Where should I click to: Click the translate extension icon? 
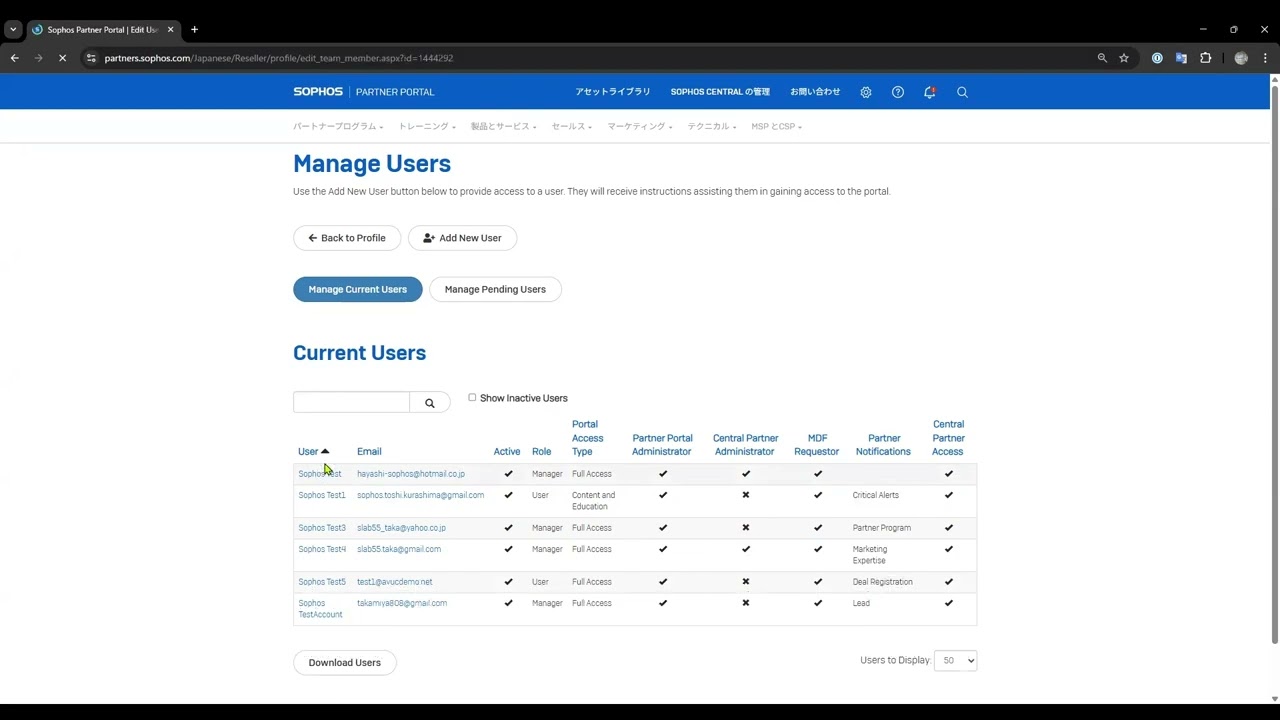click(1181, 58)
